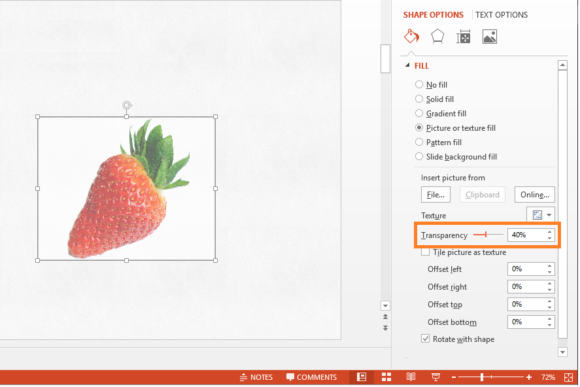
Task: Enable Tile picture as texture
Action: 425,252
